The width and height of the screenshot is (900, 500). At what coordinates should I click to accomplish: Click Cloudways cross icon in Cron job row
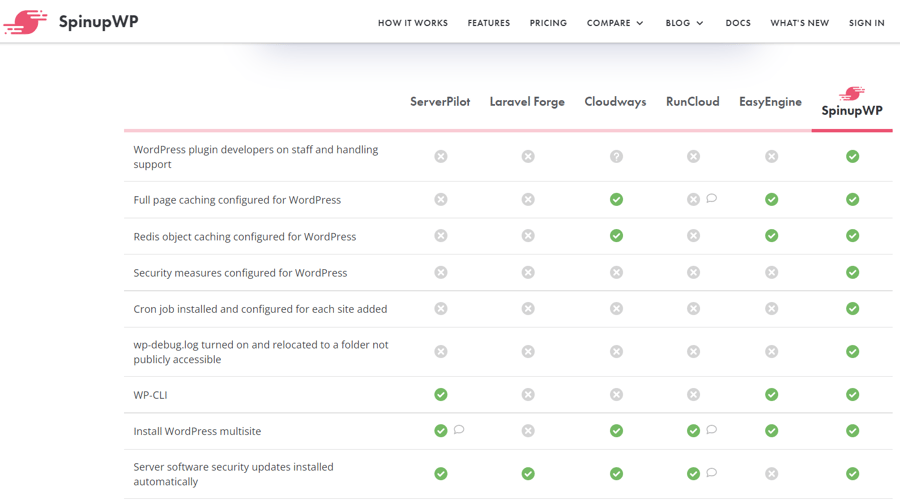point(616,308)
